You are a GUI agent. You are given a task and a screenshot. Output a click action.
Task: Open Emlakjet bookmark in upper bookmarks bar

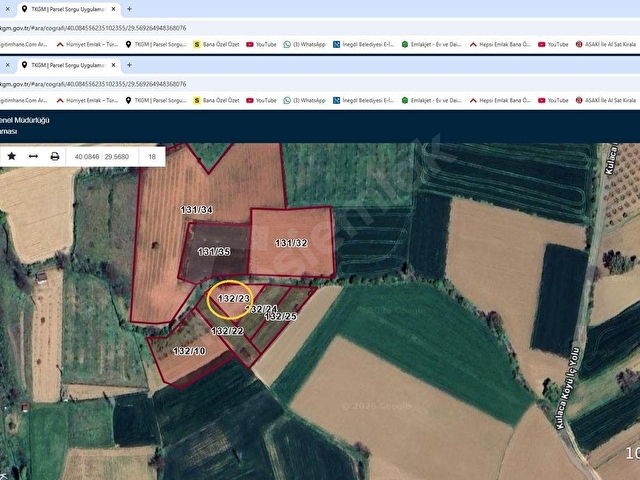tap(431, 44)
